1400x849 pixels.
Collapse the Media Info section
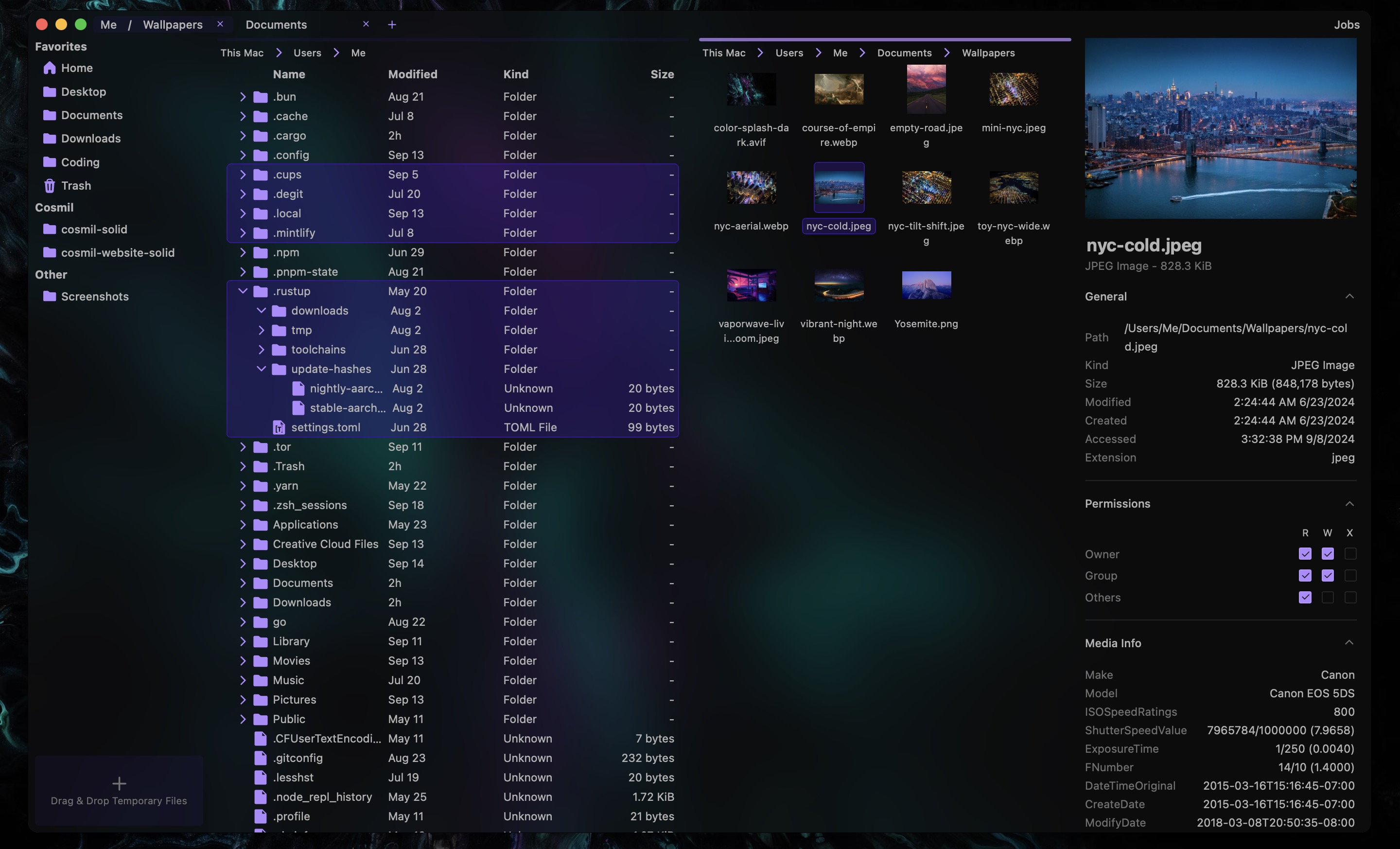click(1349, 643)
